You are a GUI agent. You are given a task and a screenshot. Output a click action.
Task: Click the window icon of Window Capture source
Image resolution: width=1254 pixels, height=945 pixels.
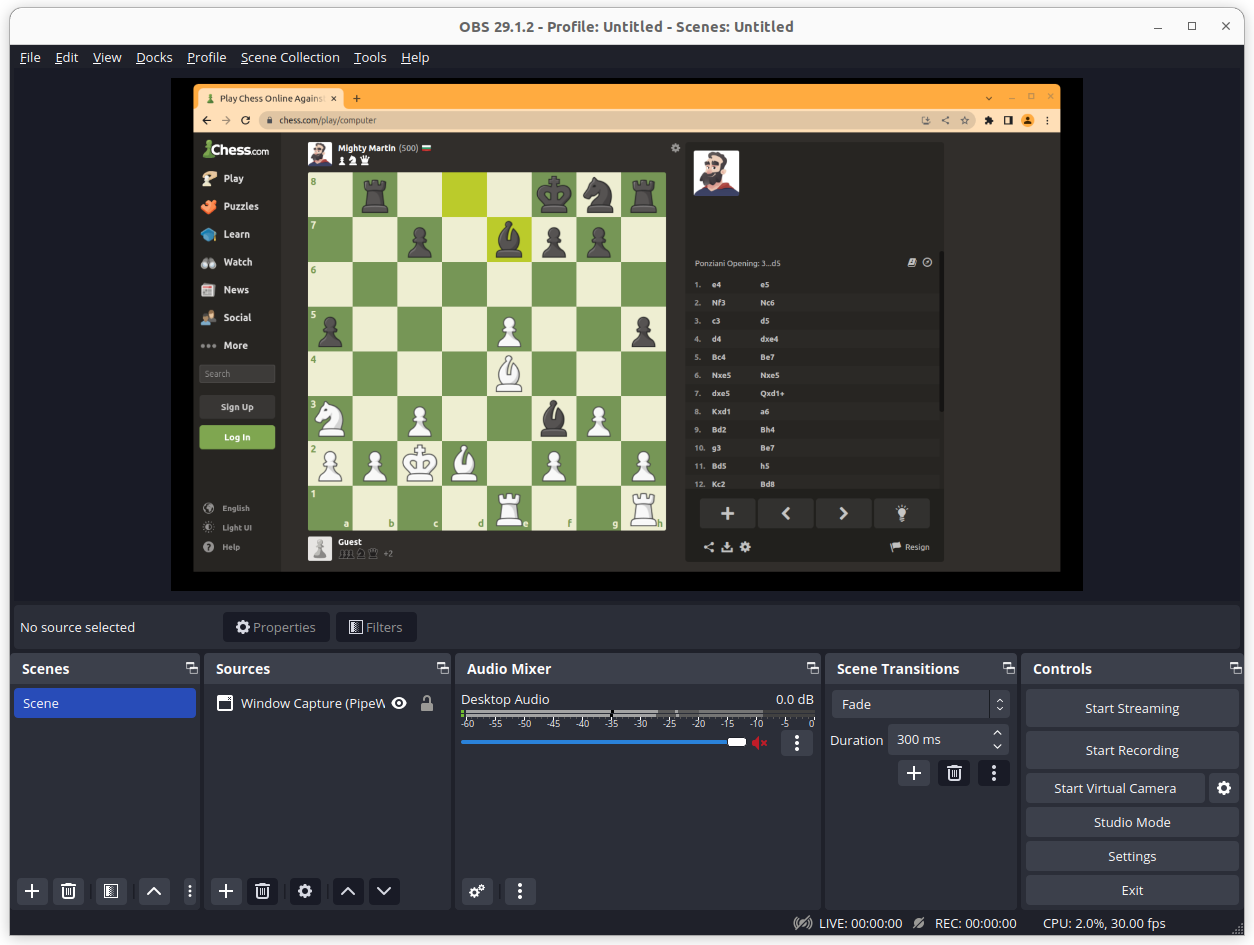225,703
